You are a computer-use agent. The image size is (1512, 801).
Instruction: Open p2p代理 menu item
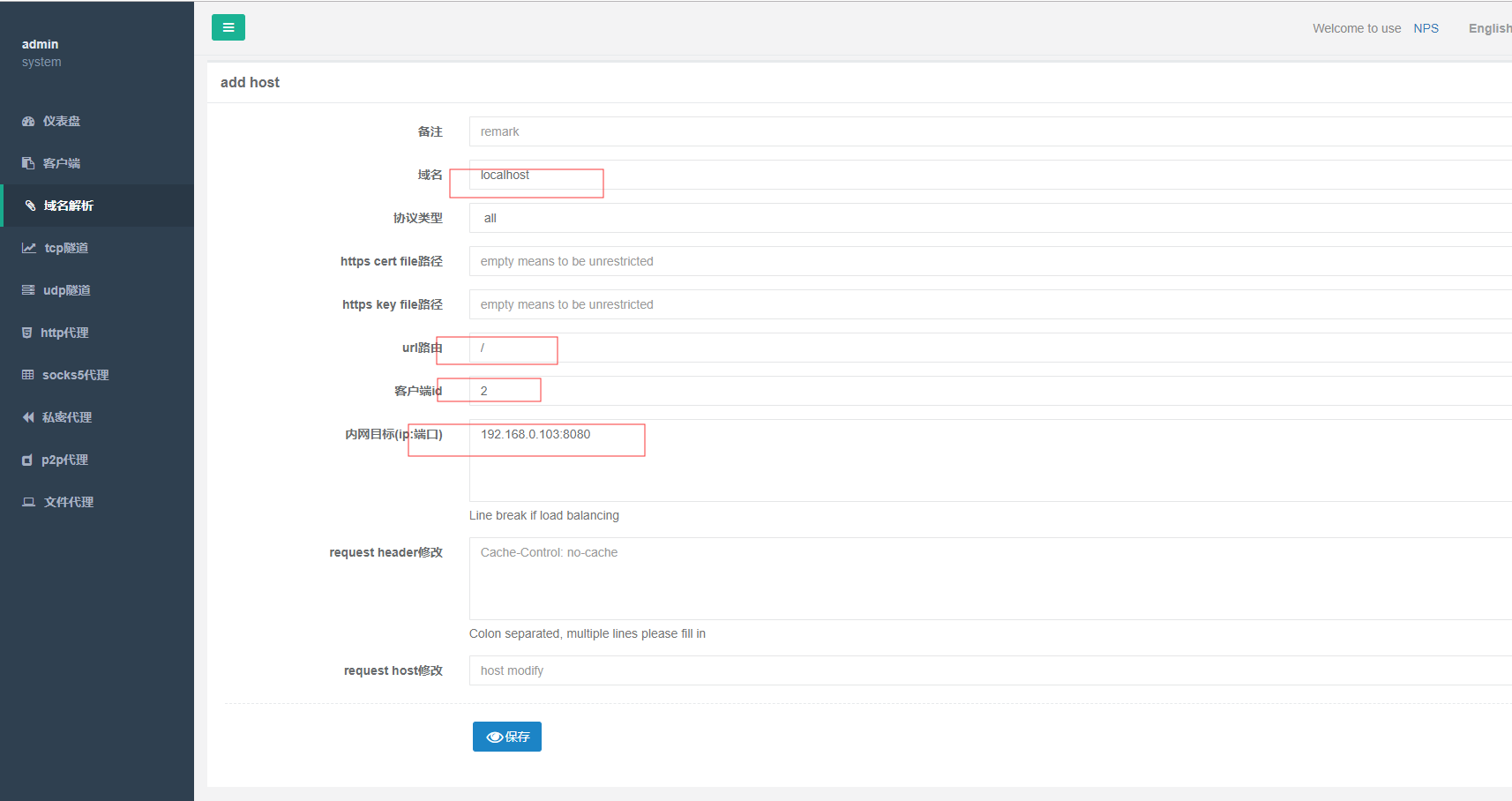coord(97,460)
